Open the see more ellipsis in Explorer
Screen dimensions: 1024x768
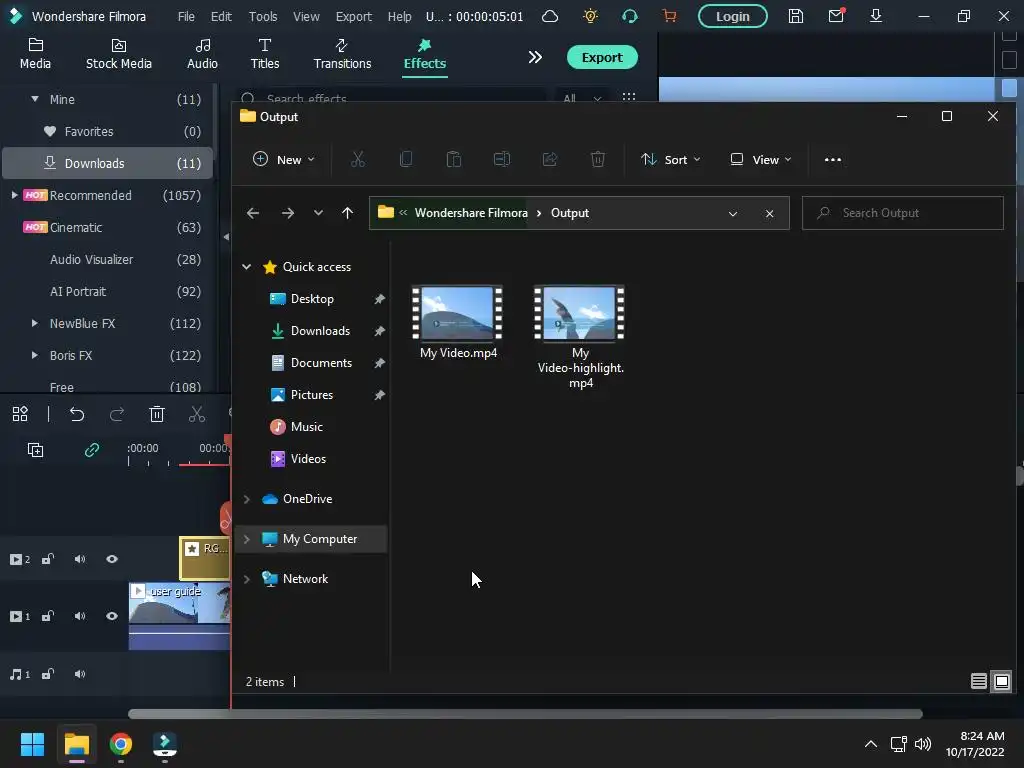[x=833, y=159]
